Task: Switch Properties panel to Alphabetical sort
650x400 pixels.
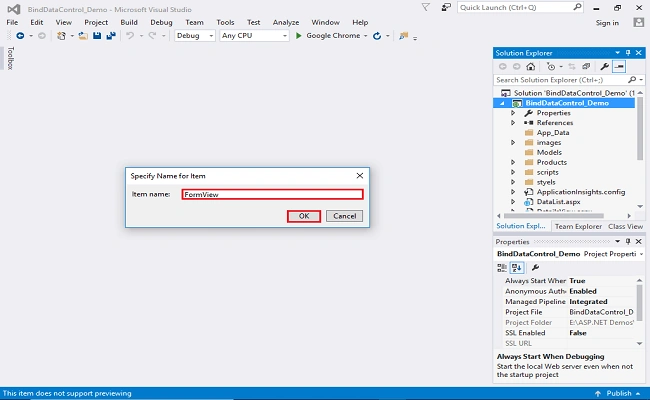Action: (517, 268)
